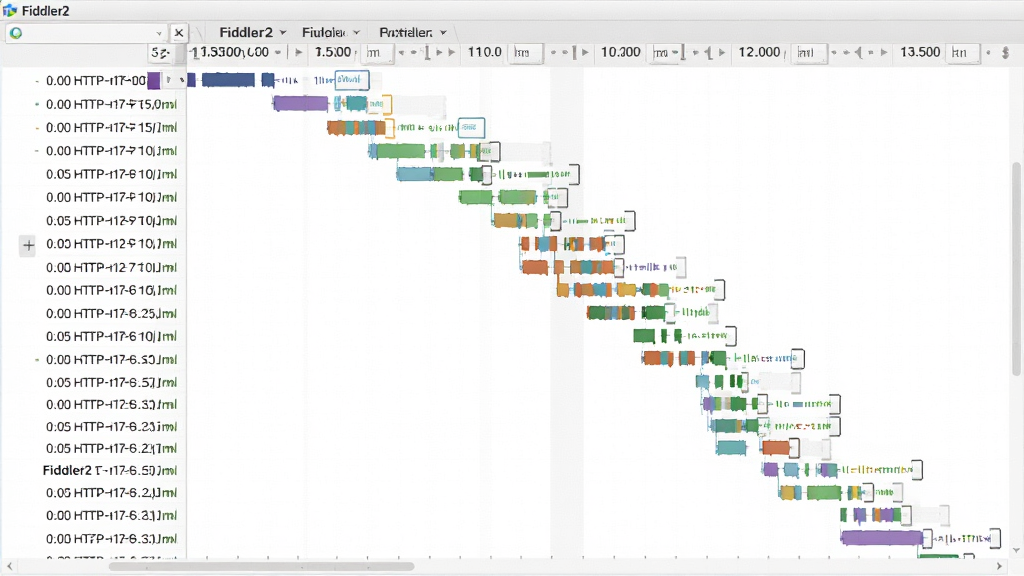
Task: Collapse the first 0.00 HTTP-117-00 row marker
Action: (x=37, y=81)
